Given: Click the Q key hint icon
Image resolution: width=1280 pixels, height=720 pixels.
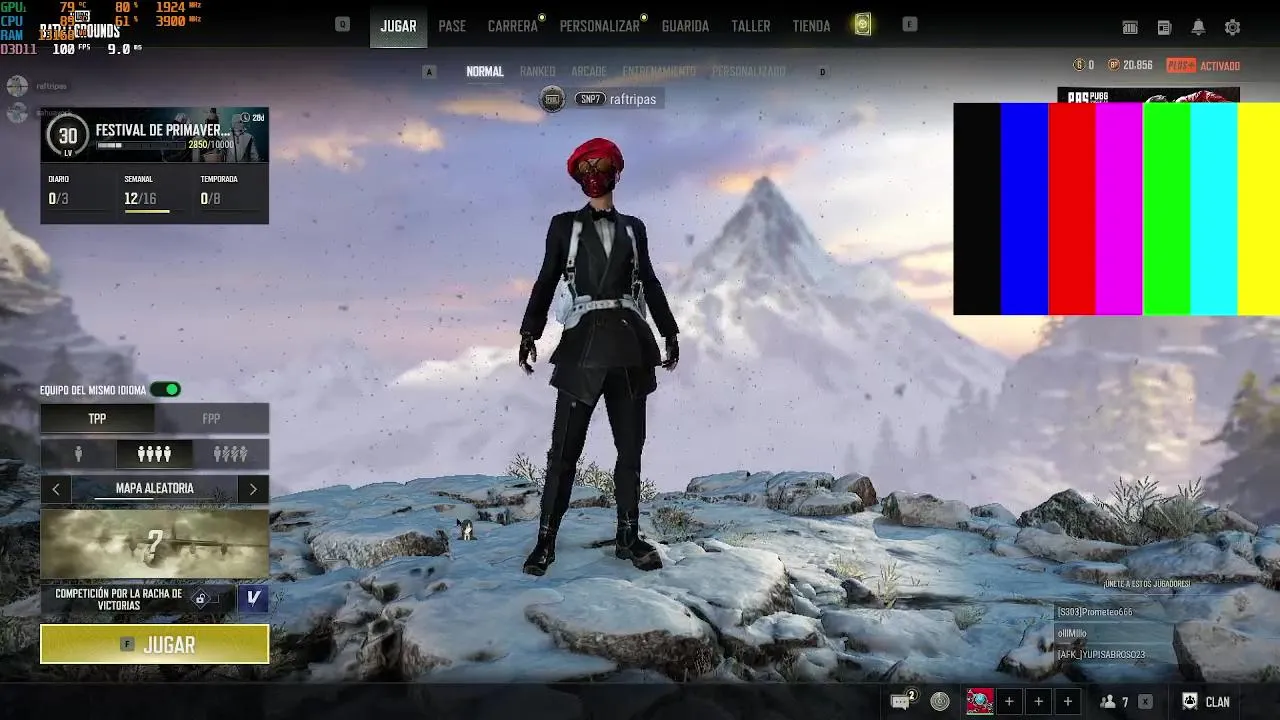Looking at the screenshot, I should coord(343,24).
